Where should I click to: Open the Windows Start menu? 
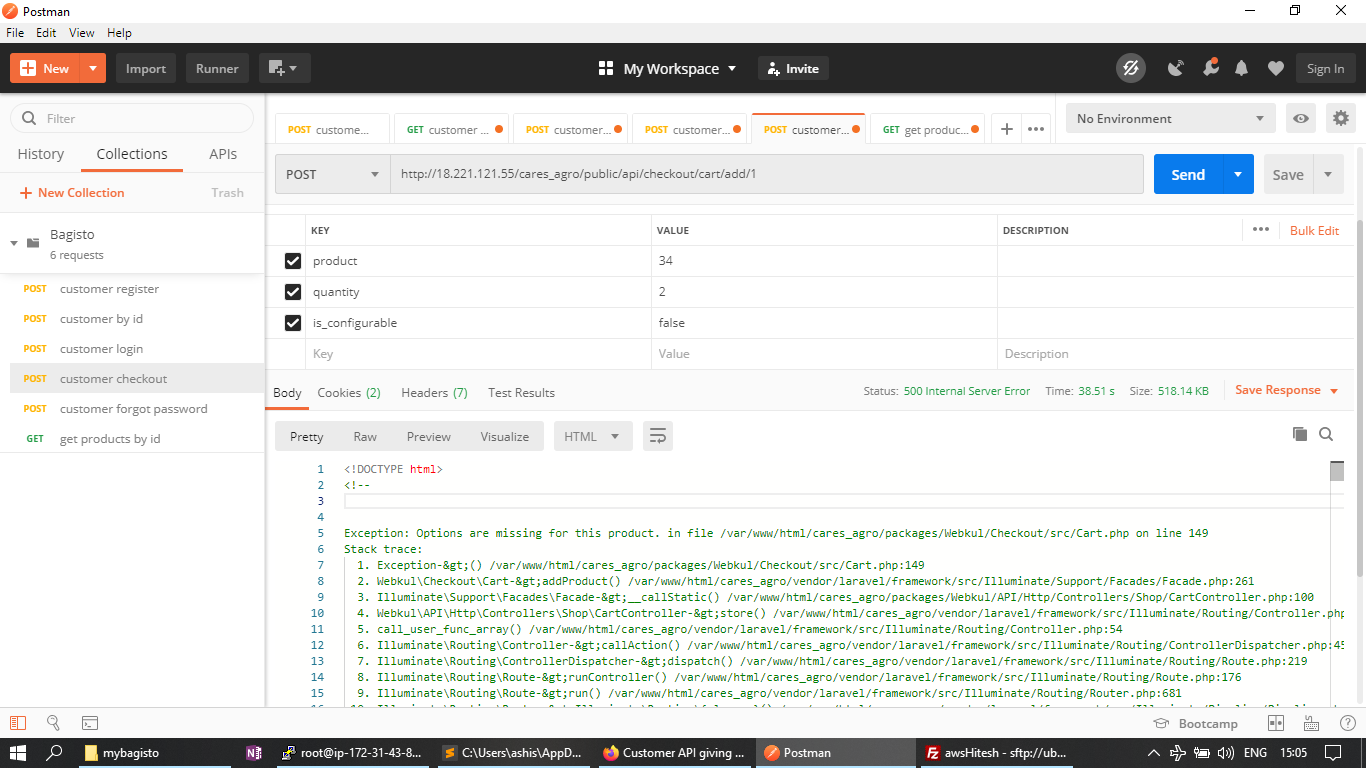coord(18,752)
